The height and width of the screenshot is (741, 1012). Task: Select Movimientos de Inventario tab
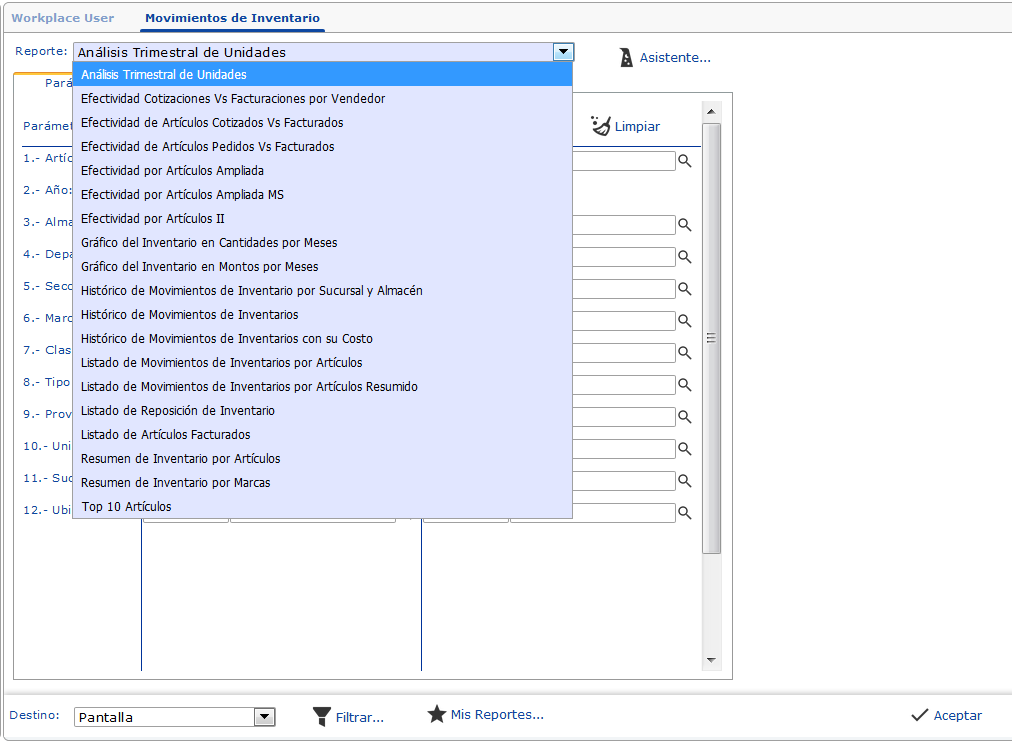coord(232,18)
